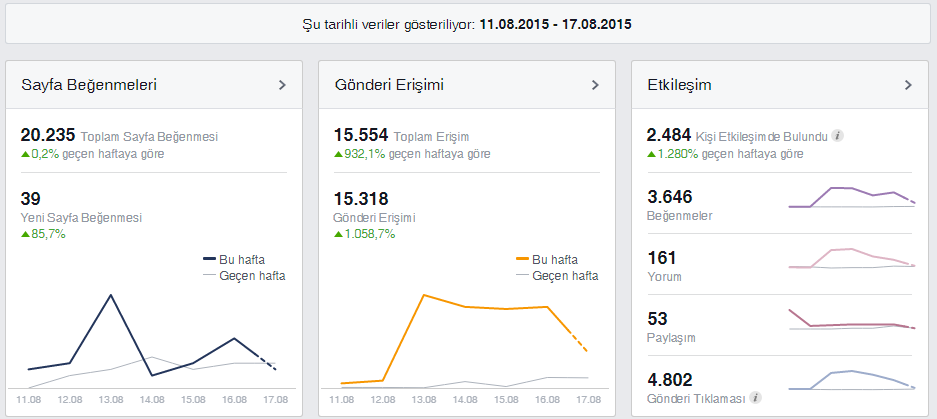Click info icon next to Gönderi Tıklaması
This screenshot has width=937, height=419.
coord(755,397)
